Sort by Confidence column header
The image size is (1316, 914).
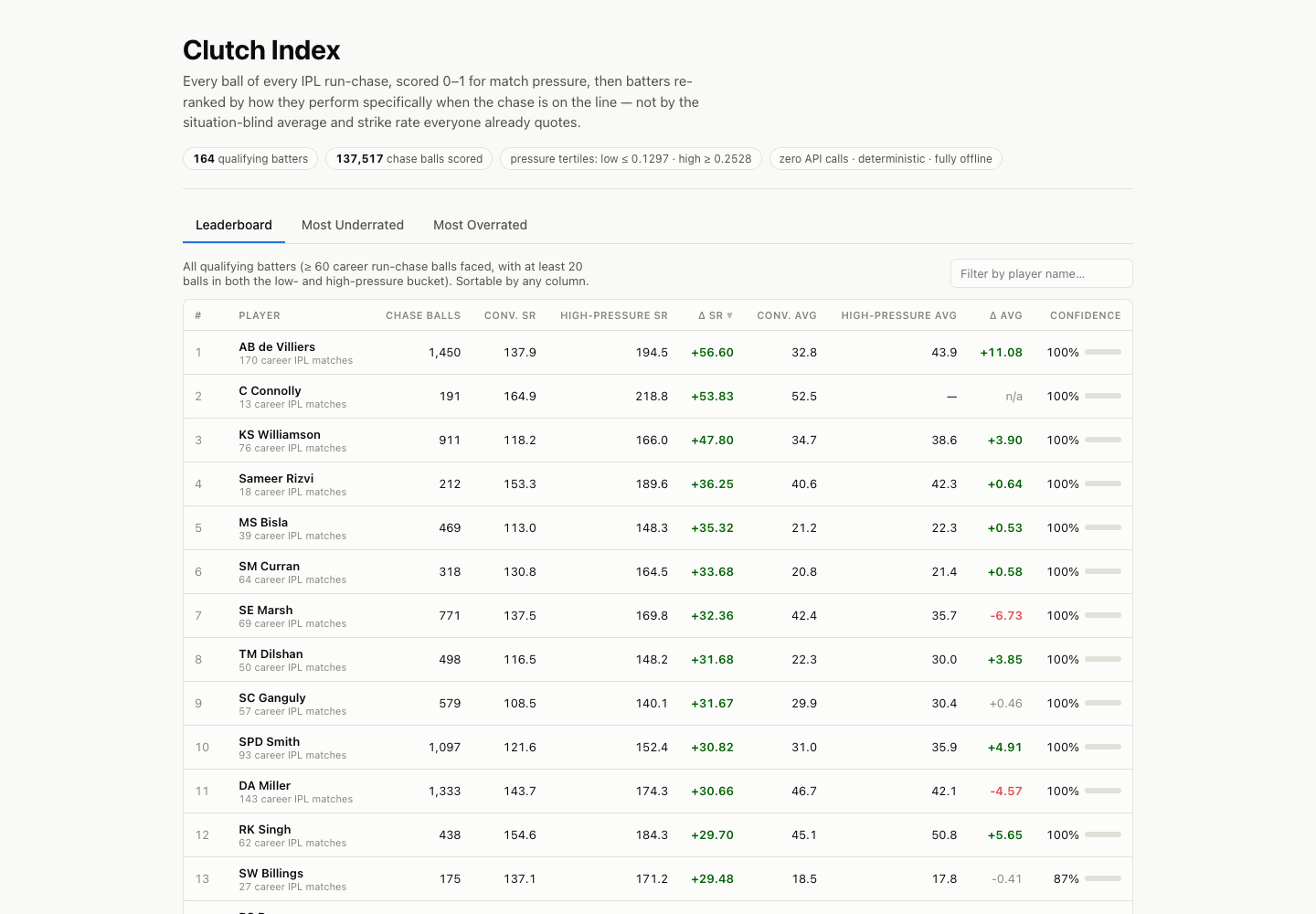1086,315
